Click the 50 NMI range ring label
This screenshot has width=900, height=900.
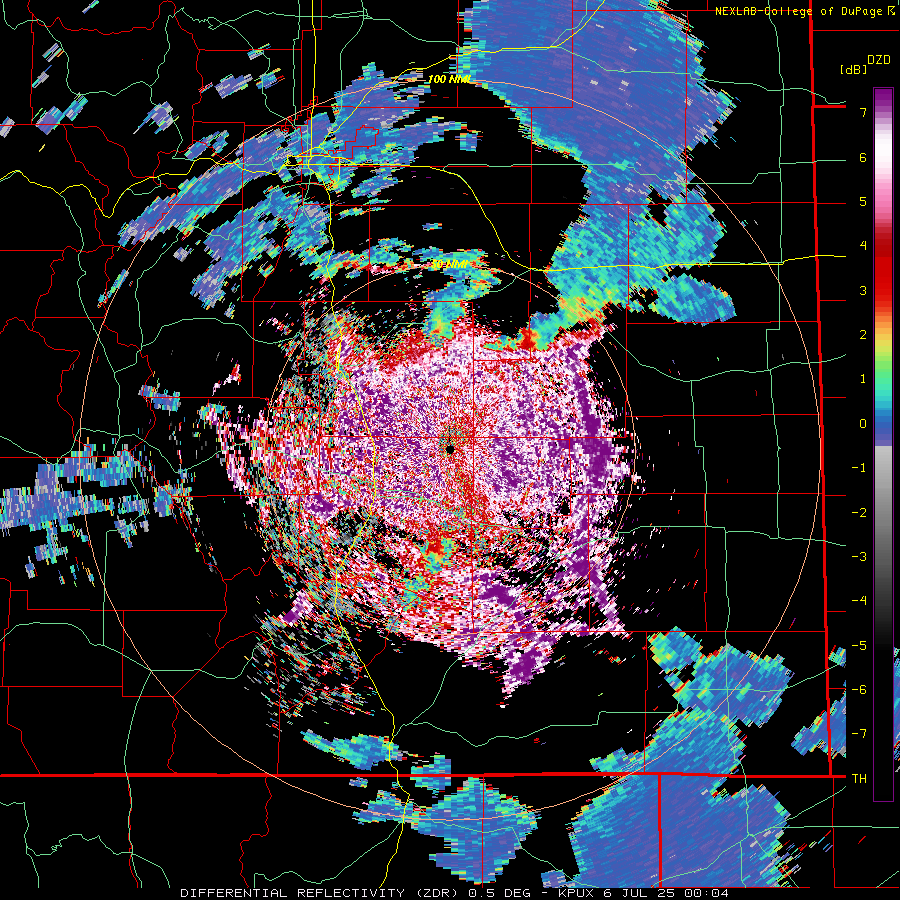pyautogui.click(x=449, y=265)
